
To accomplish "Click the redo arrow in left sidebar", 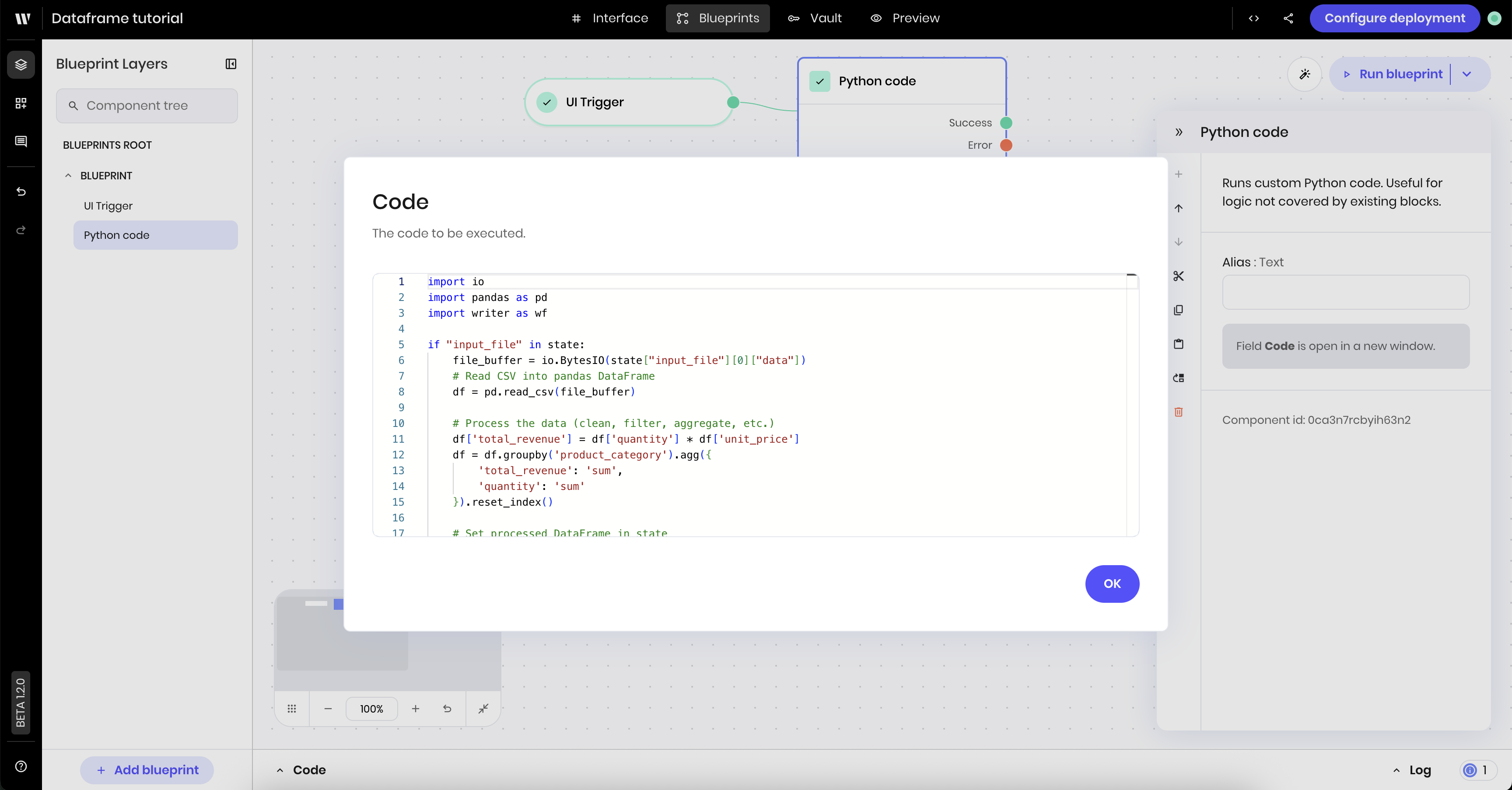I will click(x=21, y=230).
